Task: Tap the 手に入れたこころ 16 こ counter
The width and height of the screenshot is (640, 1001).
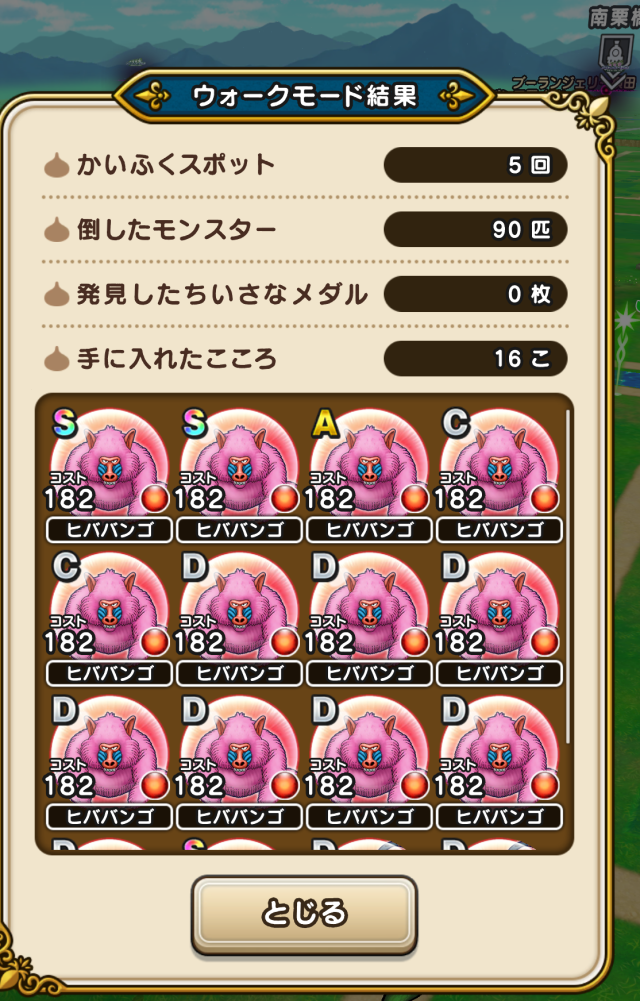Action: [x=475, y=358]
